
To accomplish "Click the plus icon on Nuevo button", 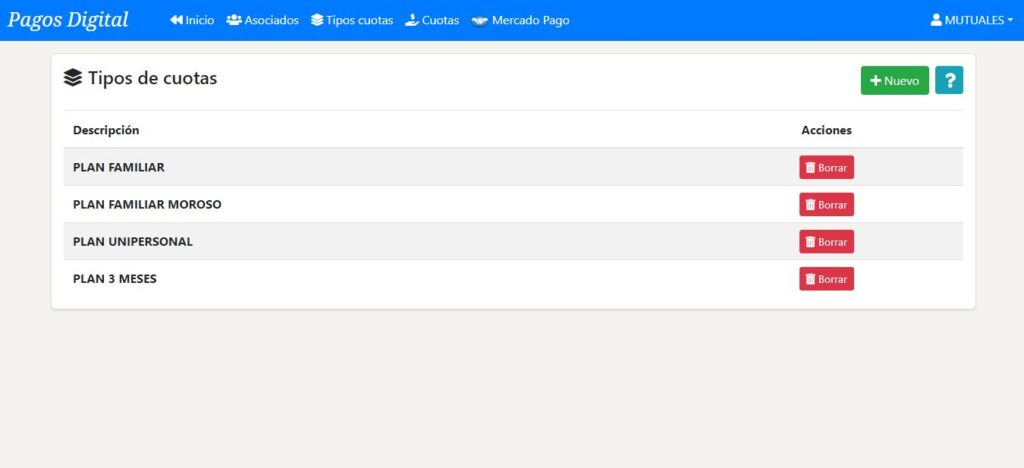I will point(875,81).
